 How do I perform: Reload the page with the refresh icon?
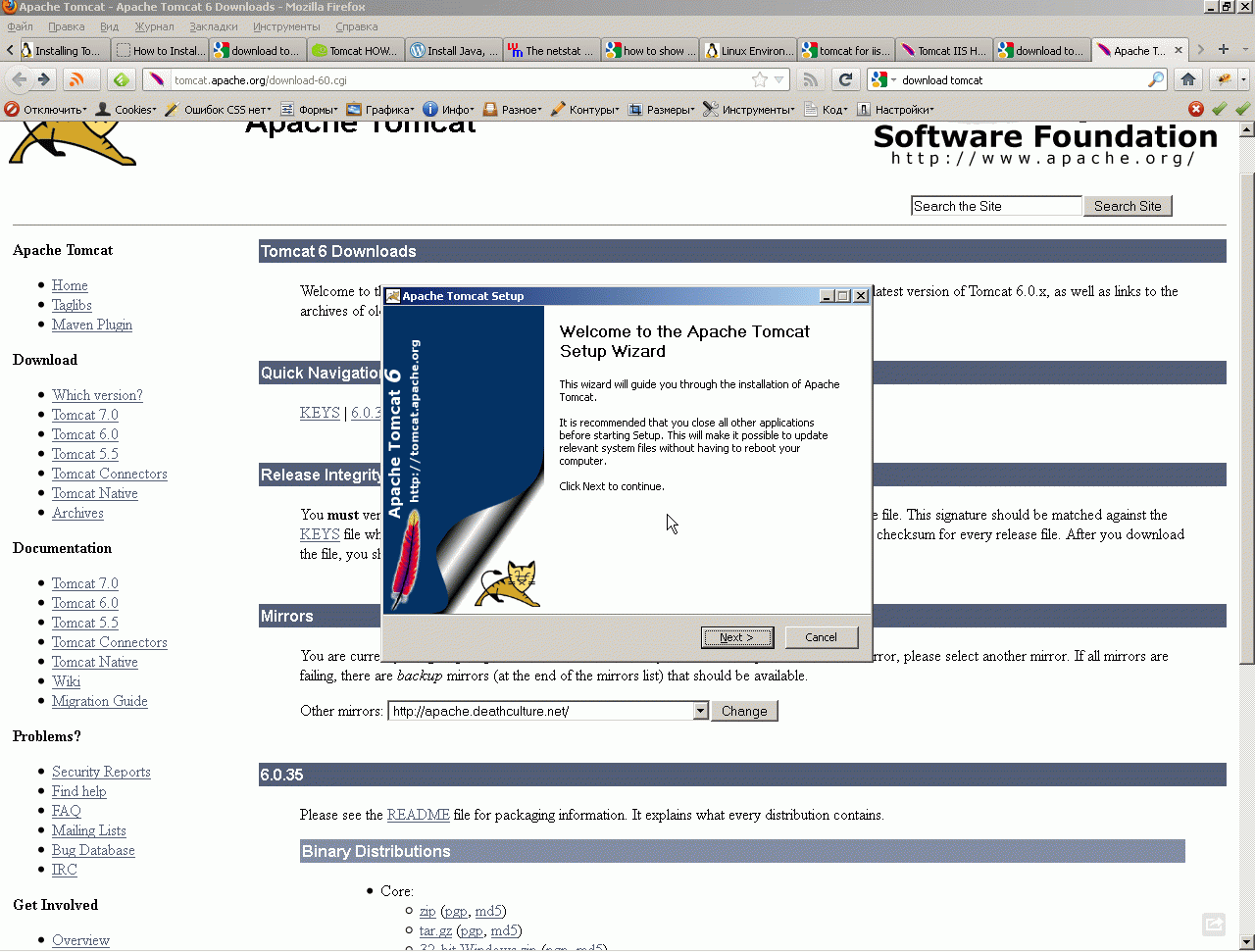click(845, 79)
